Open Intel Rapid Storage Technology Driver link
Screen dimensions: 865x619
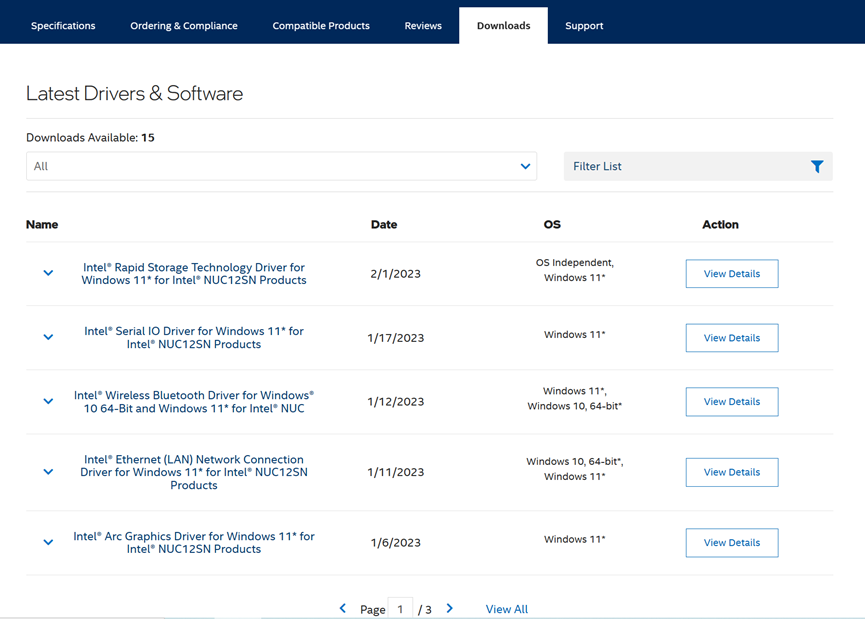pyautogui.click(x=194, y=274)
